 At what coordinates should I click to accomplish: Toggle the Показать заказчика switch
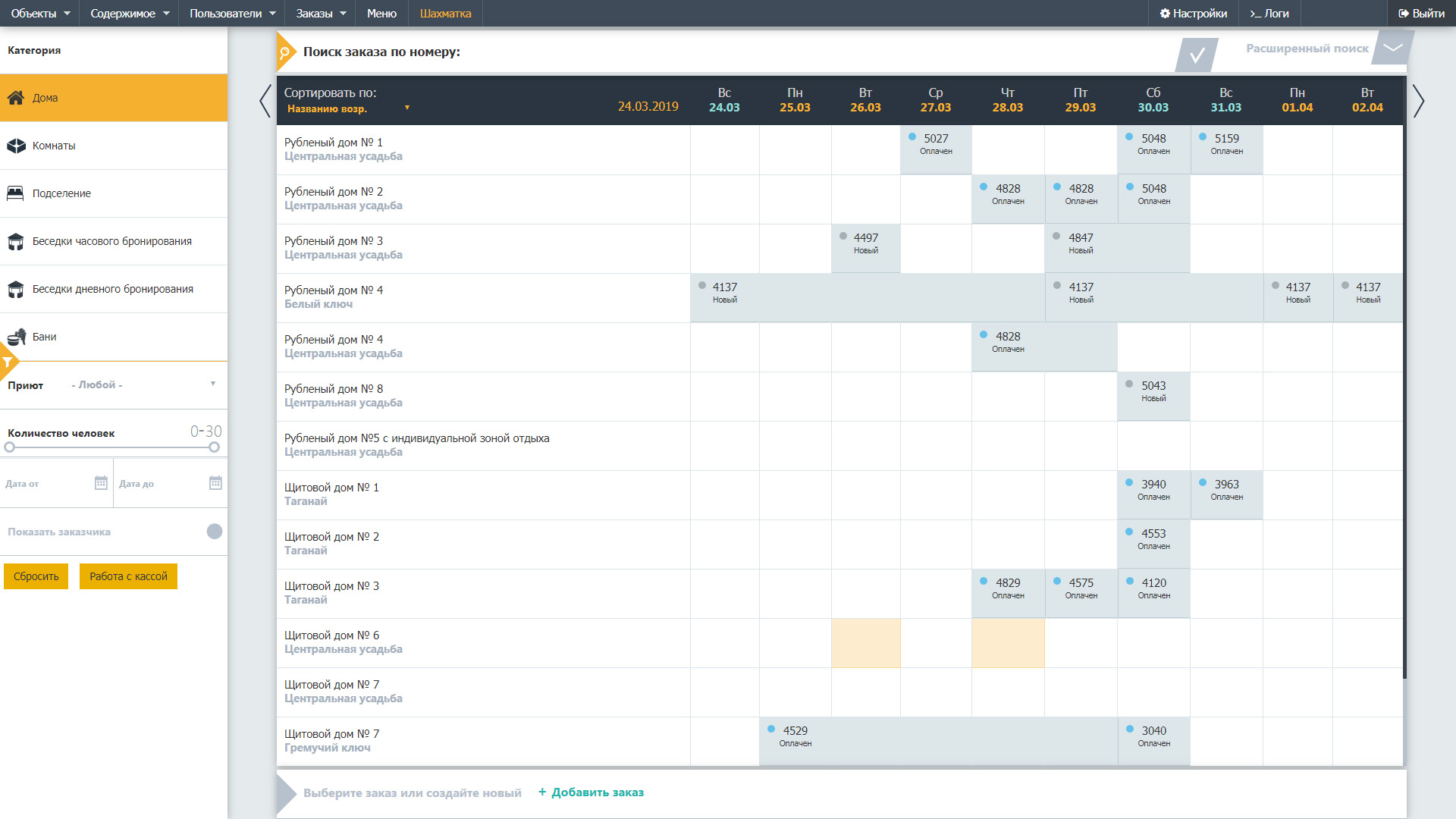tap(215, 532)
